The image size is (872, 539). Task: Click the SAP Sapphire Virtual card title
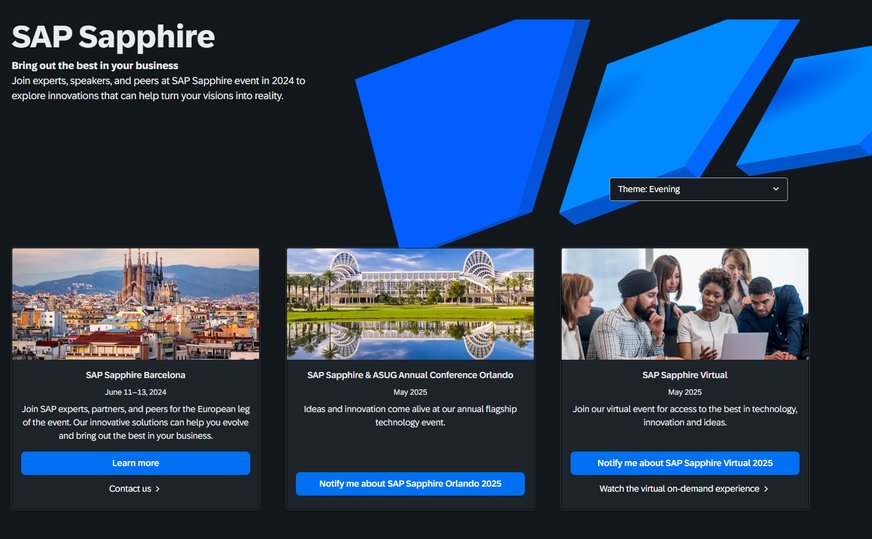pos(685,375)
